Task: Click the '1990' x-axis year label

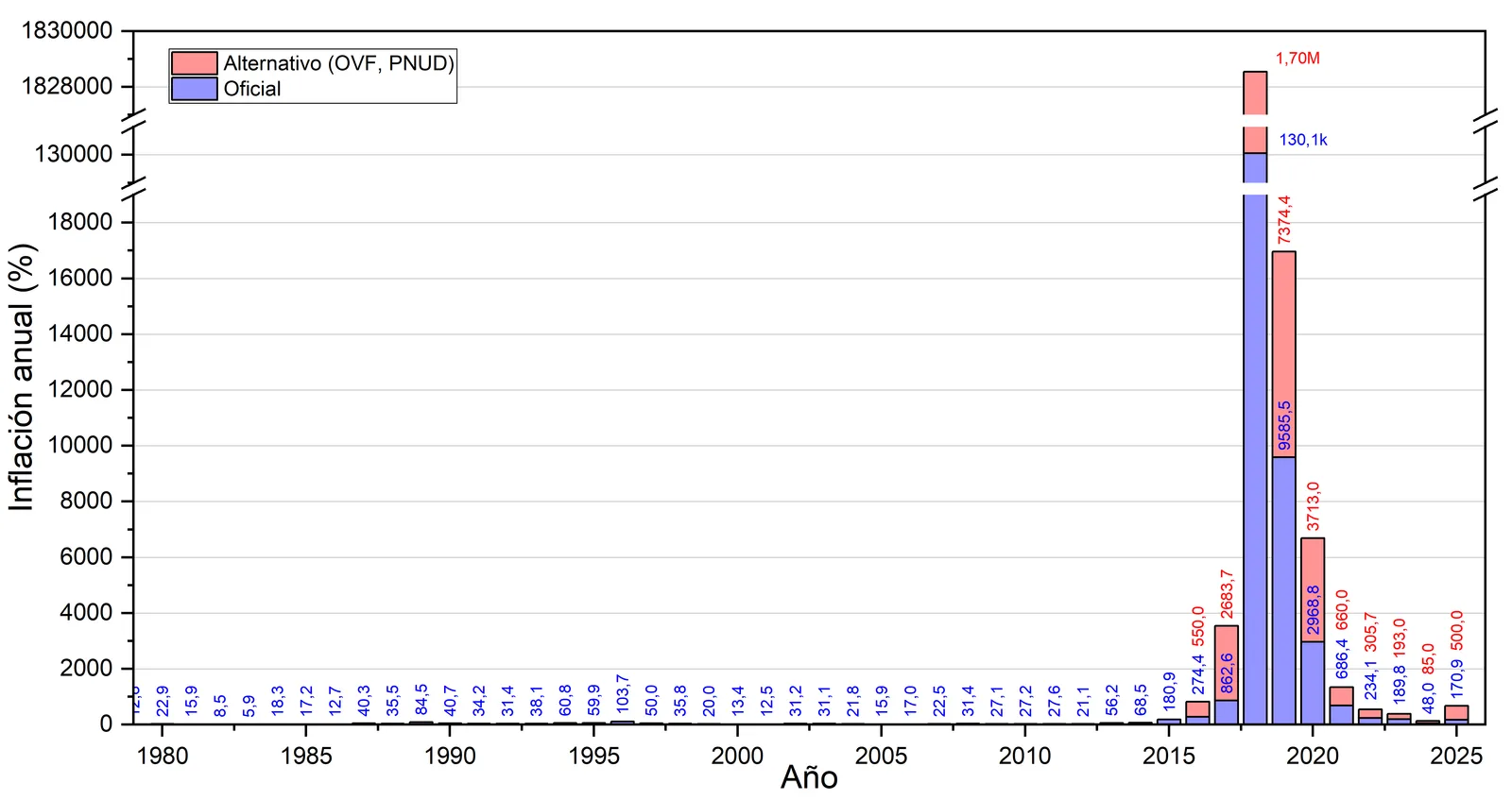Action: pos(450,756)
